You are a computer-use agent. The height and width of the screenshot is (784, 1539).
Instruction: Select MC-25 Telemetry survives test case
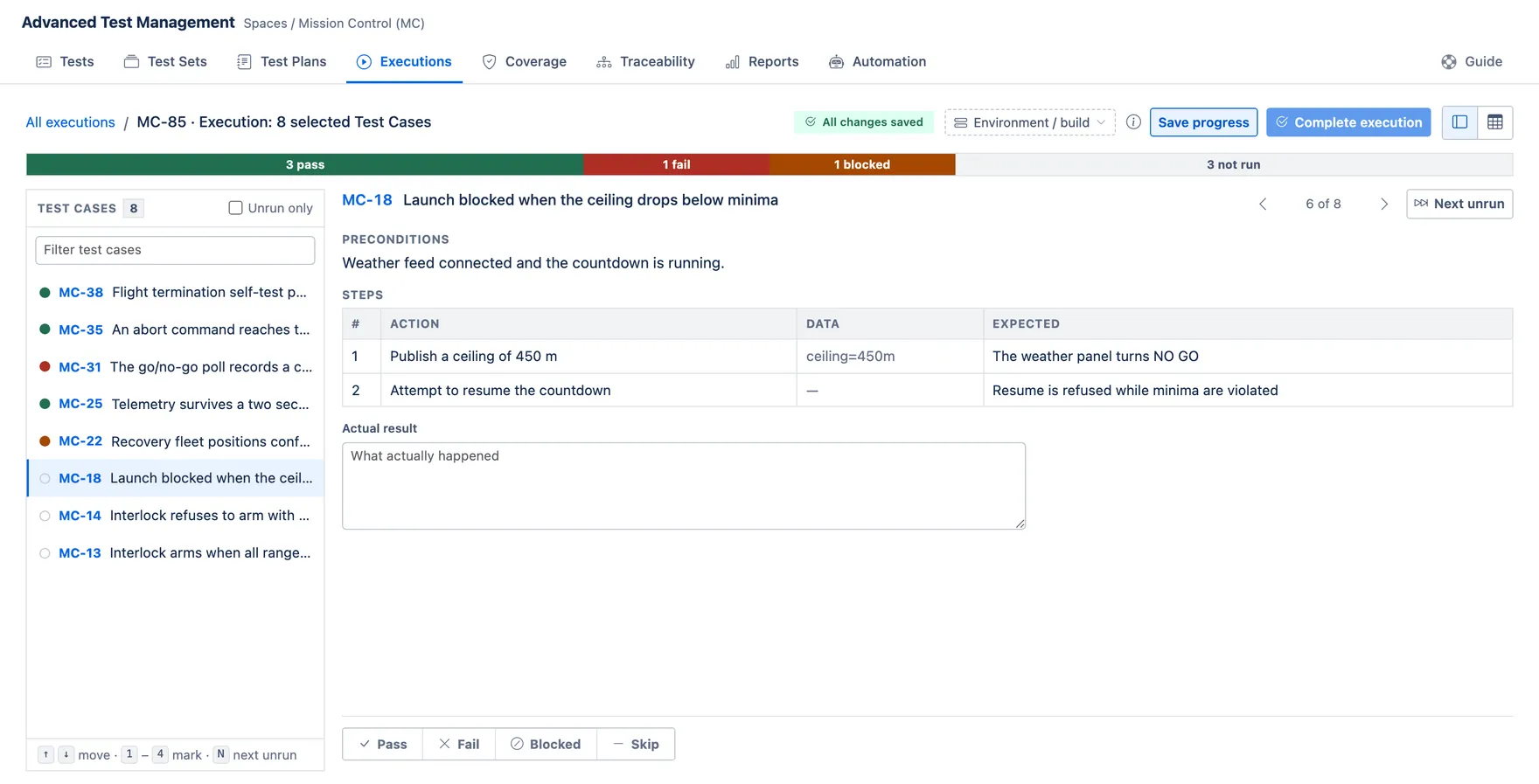(x=176, y=404)
